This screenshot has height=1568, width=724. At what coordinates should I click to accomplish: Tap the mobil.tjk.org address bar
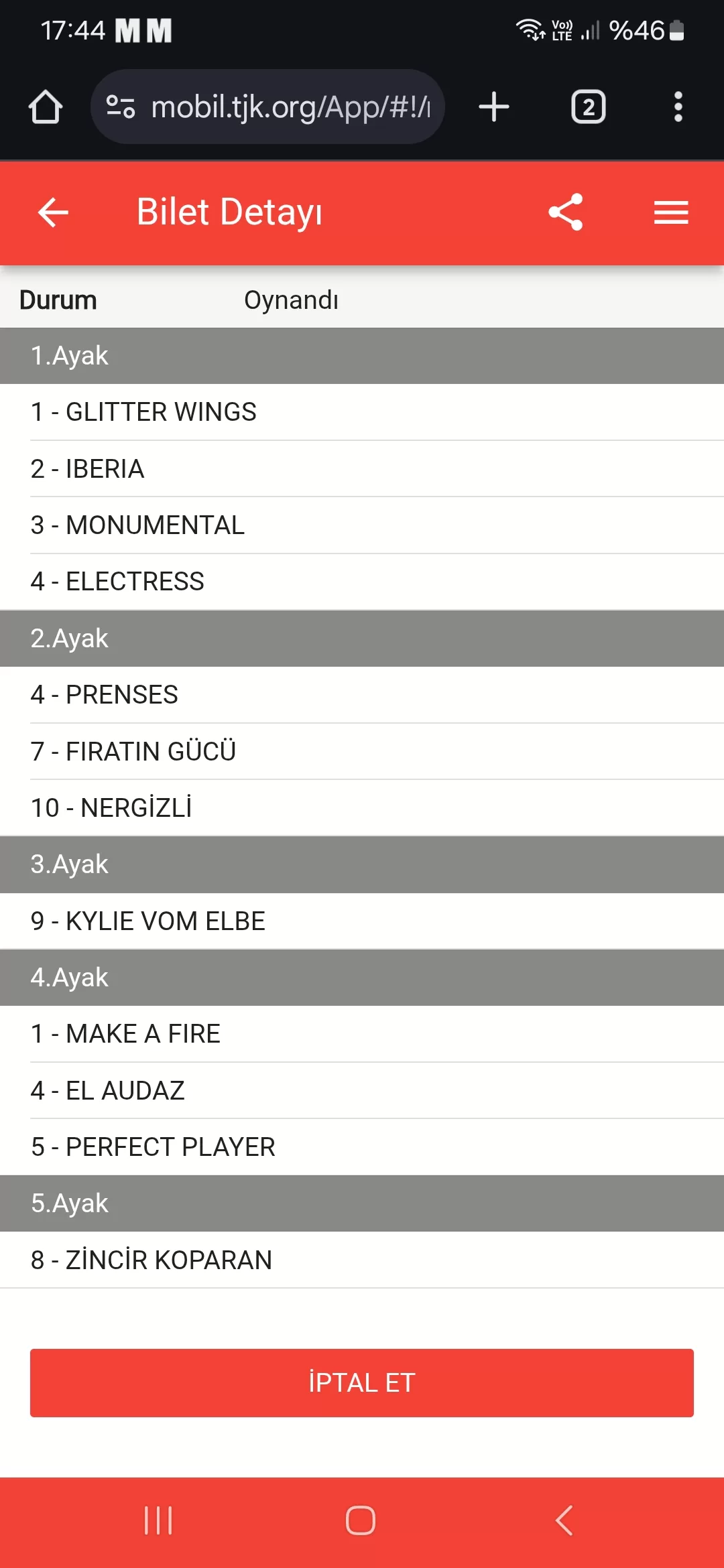[x=290, y=107]
